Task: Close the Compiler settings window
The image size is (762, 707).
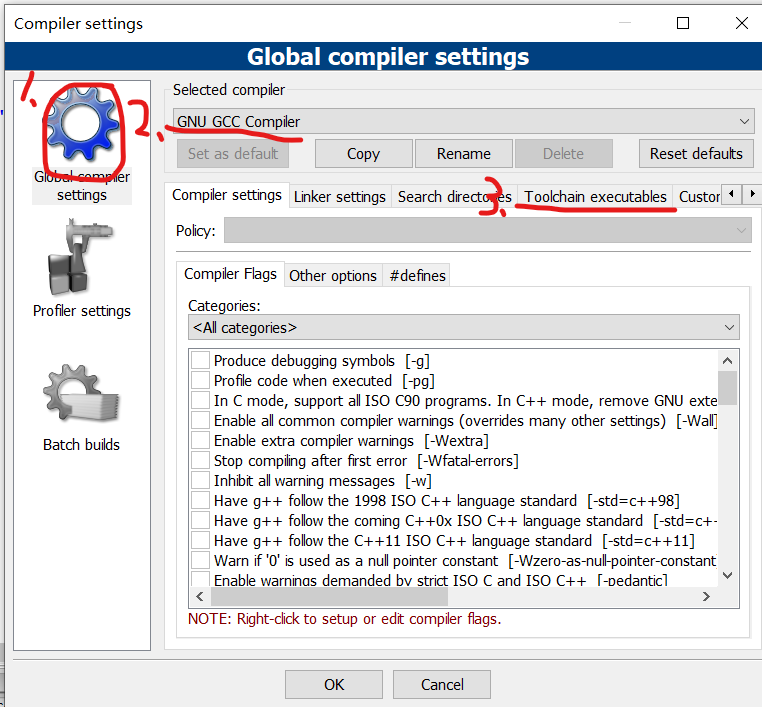Action: click(x=742, y=23)
